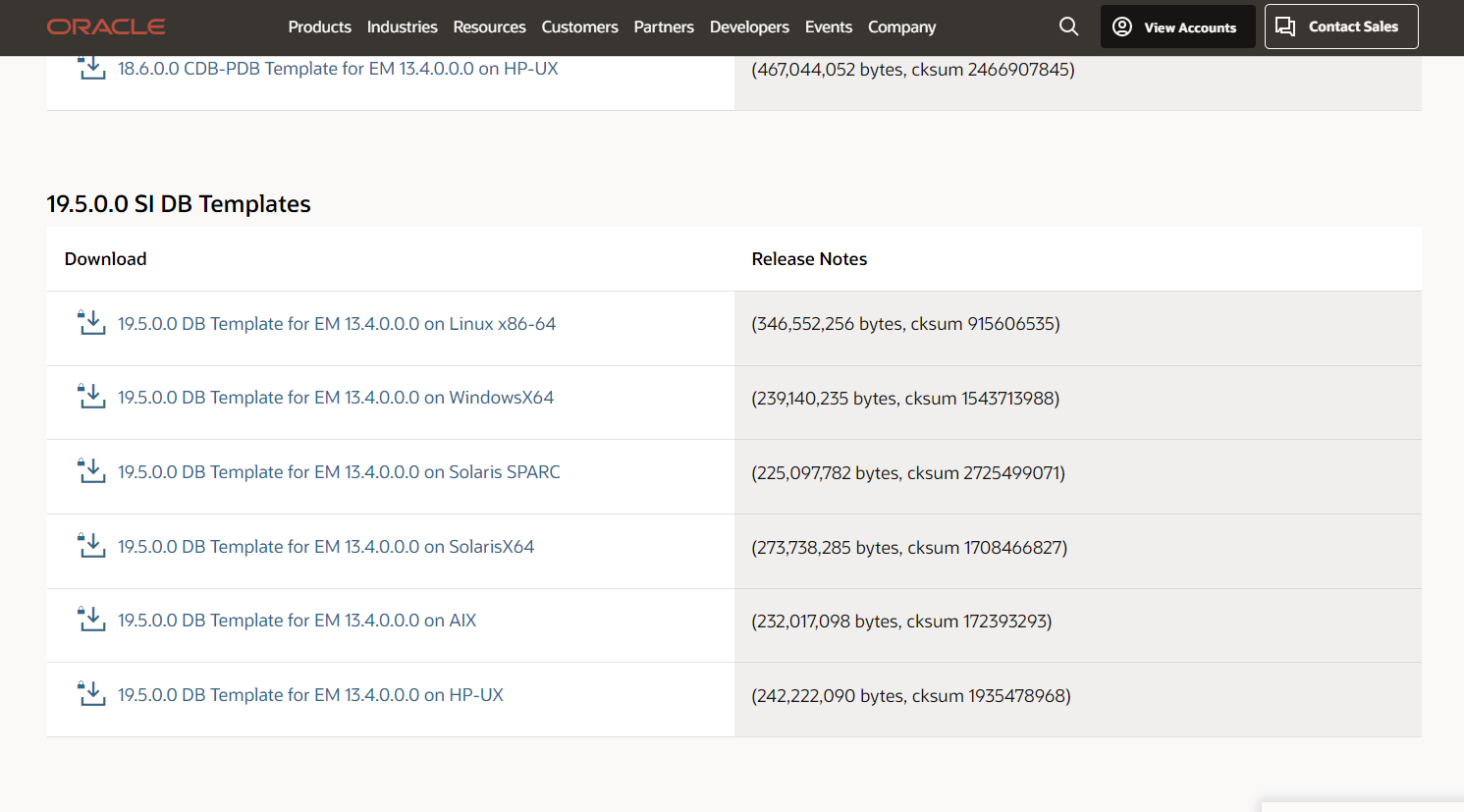Open the Events menu
Viewport: 1464px width, 812px height.
tap(829, 27)
